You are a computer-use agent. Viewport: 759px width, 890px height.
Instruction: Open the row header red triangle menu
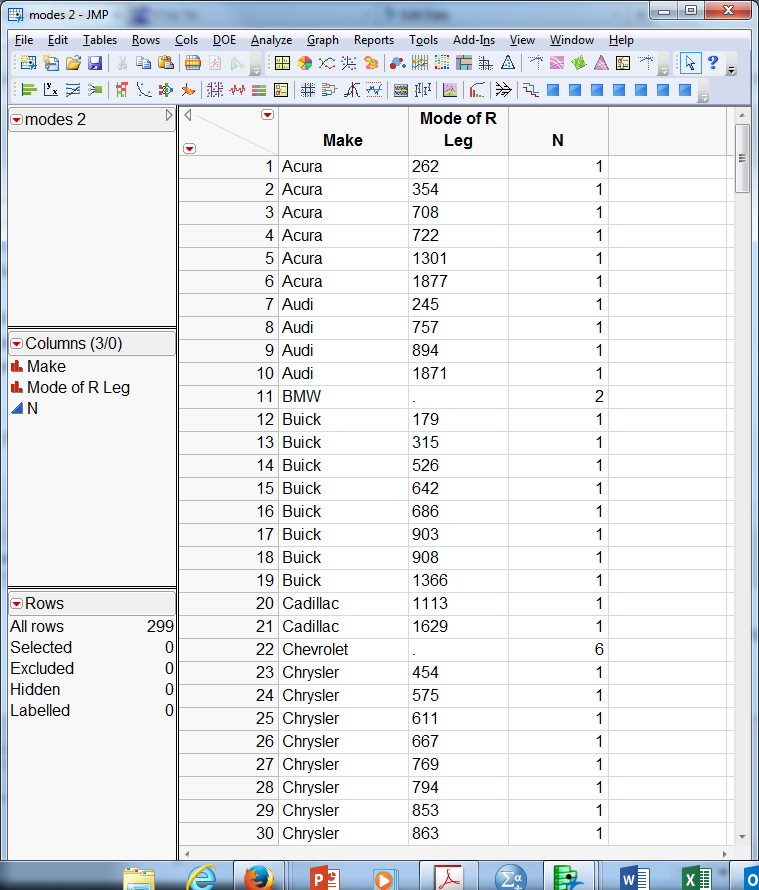click(x=190, y=149)
